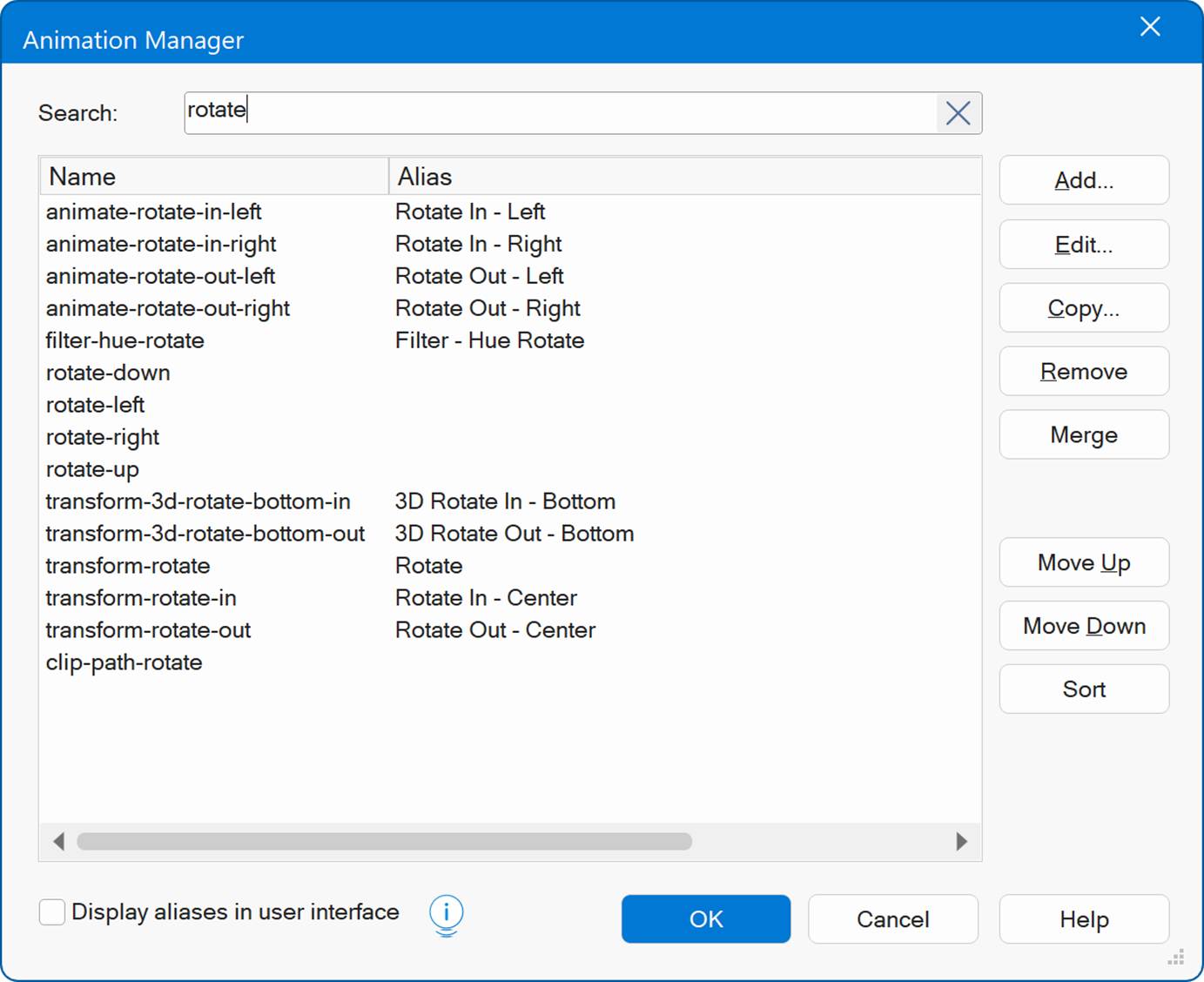Screen dimensions: 1204x982
Task: Close the Animation Manager dialog
Action: coord(1150,27)
